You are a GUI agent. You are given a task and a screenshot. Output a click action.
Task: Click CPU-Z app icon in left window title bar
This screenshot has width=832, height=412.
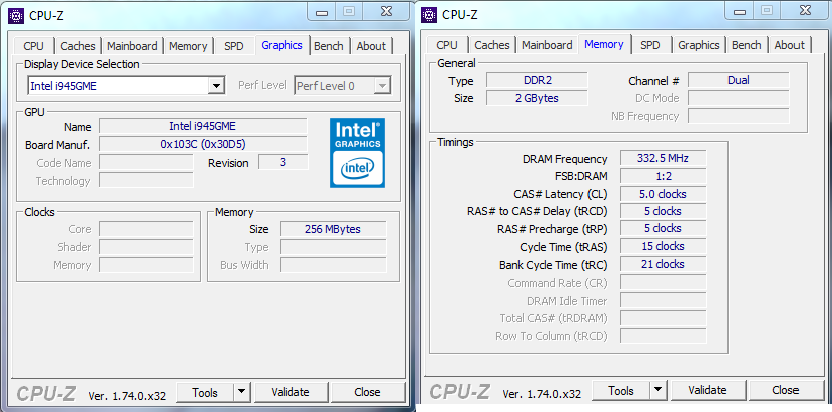click(x=16, y=15)
